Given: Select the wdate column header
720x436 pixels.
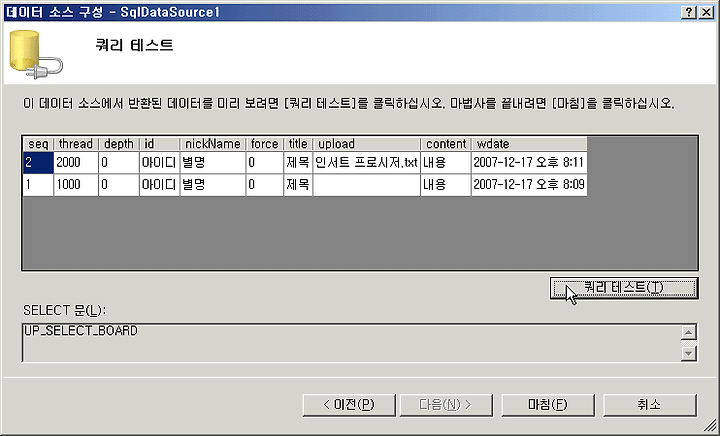Looking at the screenshot, I should tap(529, 144).
